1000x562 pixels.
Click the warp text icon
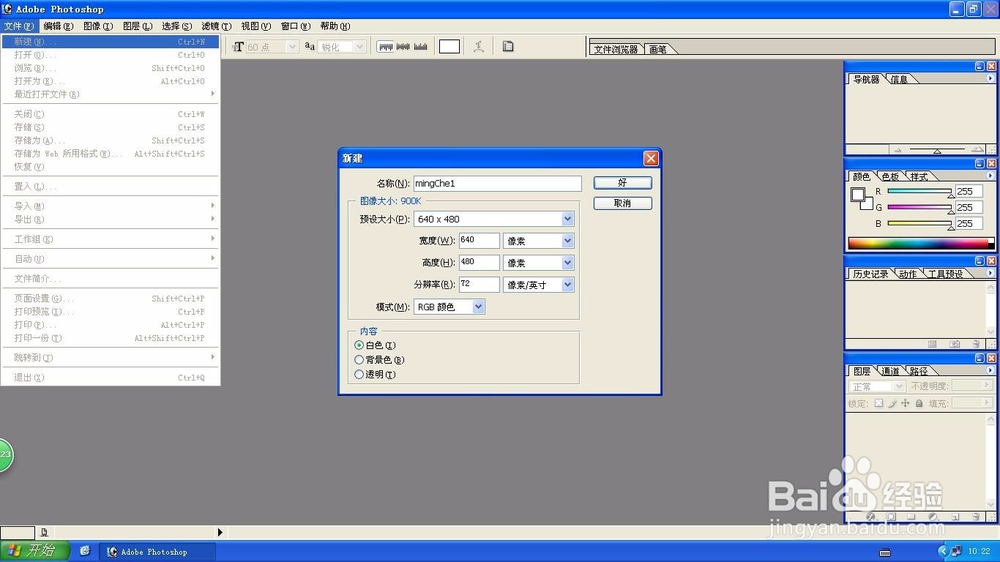pyautogui.click(x=479, y=47)
